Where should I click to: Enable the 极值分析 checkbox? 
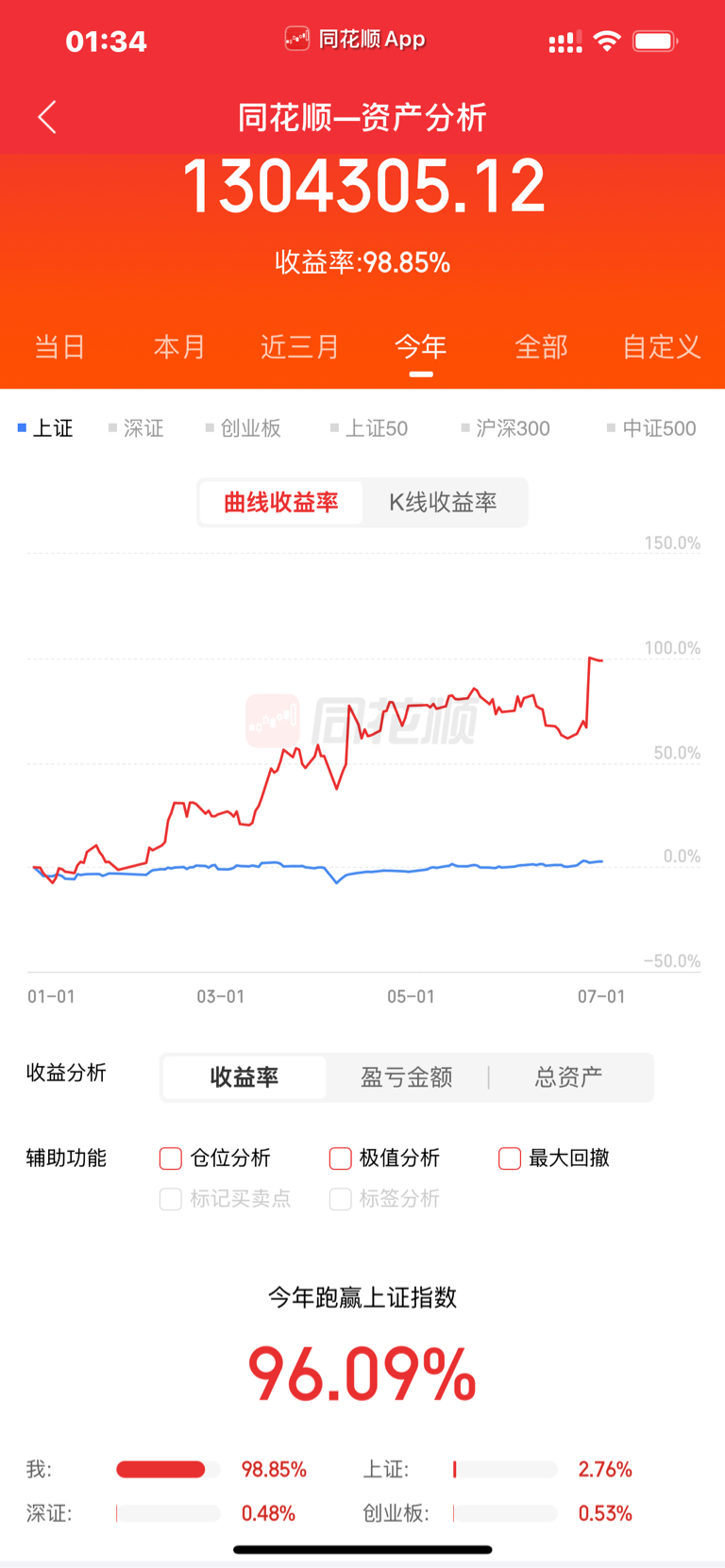pyautogui.click(x=340, y=1159)
